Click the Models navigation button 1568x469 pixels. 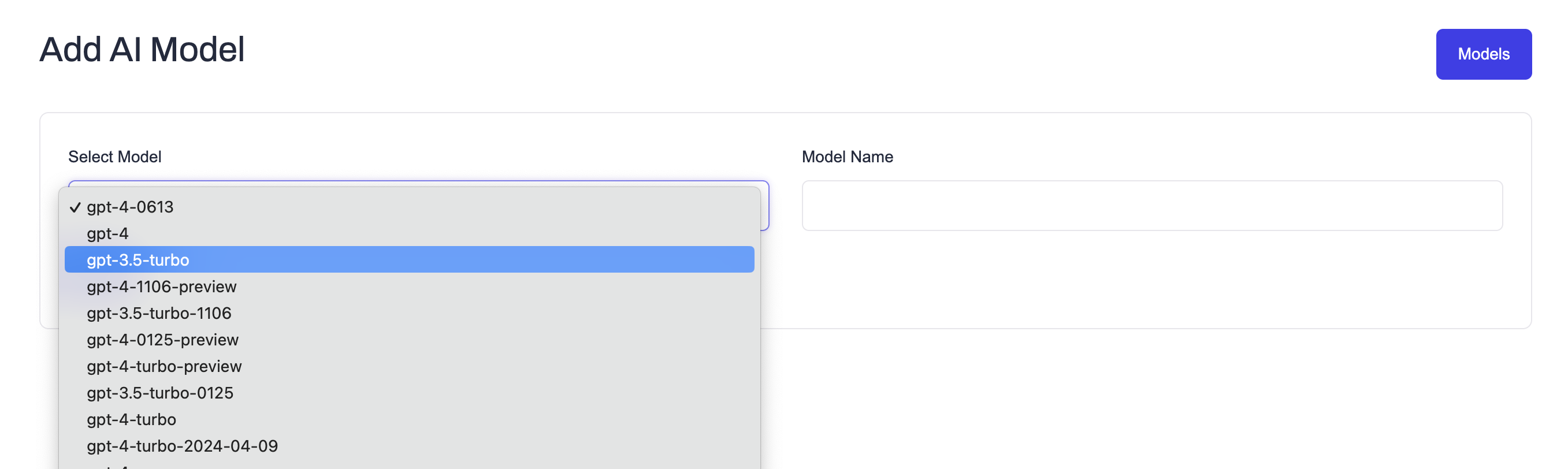tap(1484, 54)
